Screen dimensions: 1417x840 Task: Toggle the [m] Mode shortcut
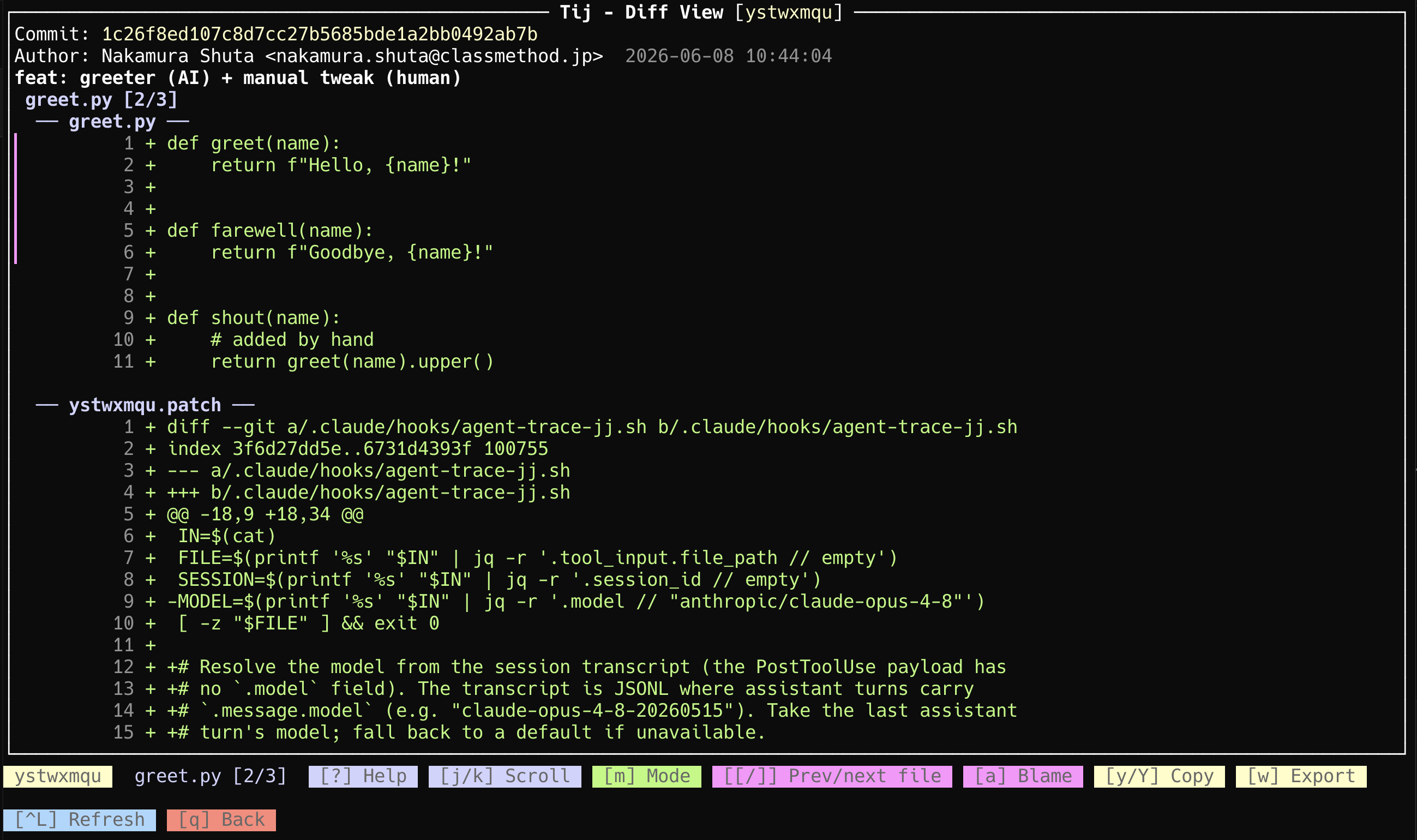(x=646, y=776)
